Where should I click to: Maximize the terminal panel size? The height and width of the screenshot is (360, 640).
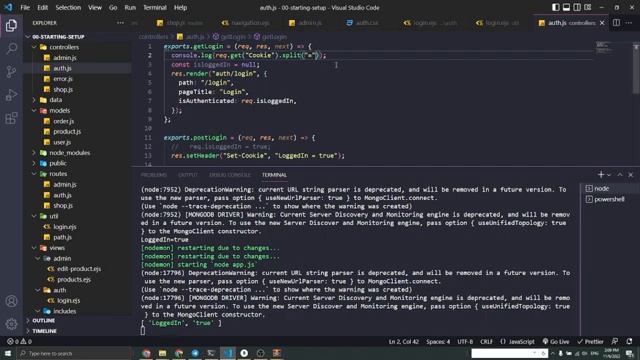[x=620, y=175]
